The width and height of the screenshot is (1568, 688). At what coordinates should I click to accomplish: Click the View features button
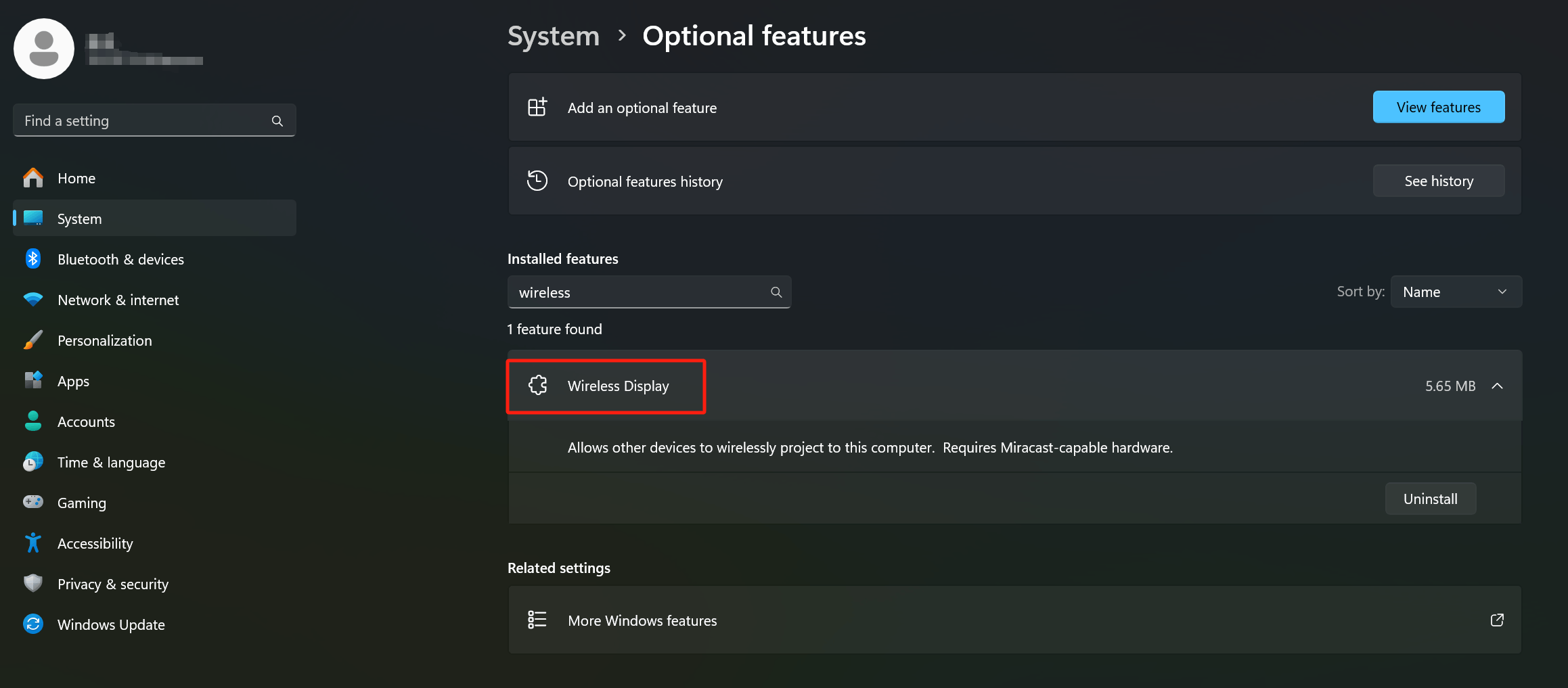pos(1438,107)
